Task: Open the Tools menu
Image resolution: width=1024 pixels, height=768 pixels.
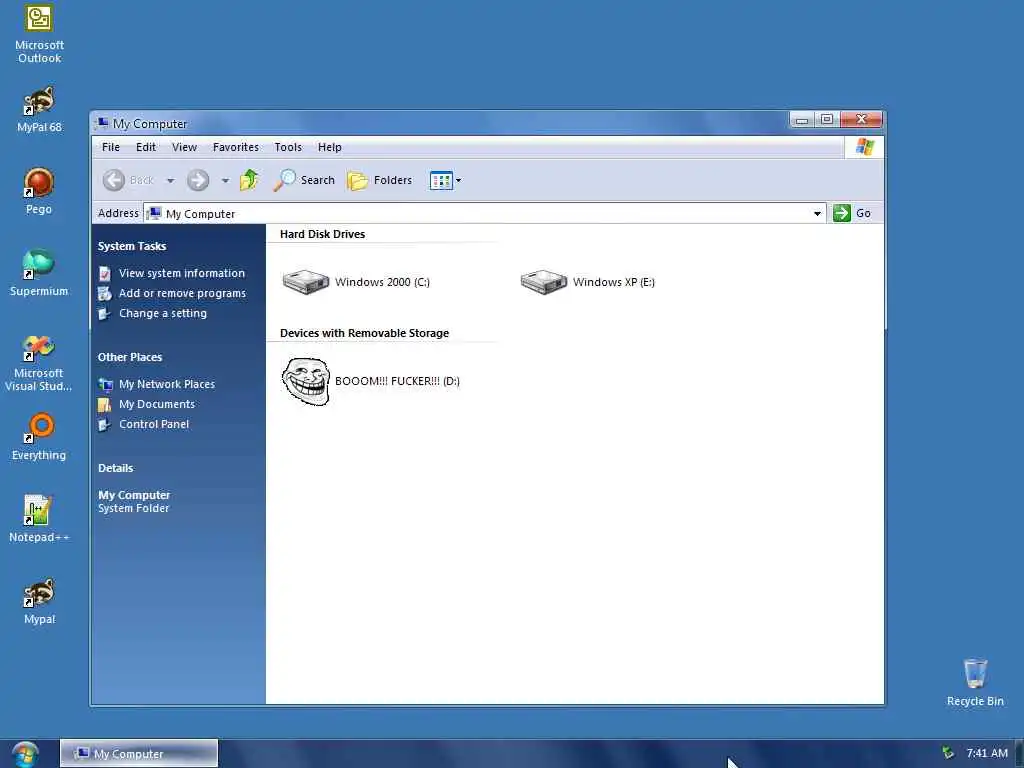Action: [288, 147]
